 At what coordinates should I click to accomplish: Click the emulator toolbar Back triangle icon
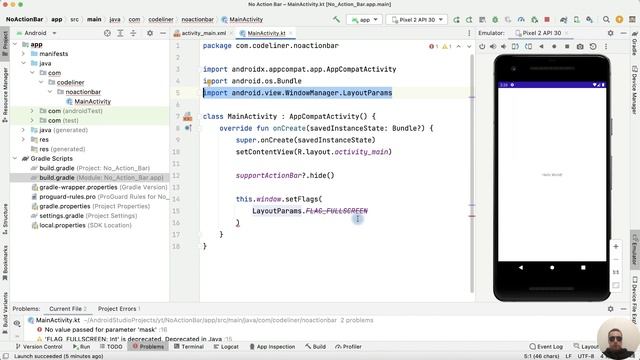[x=541, y=47]
